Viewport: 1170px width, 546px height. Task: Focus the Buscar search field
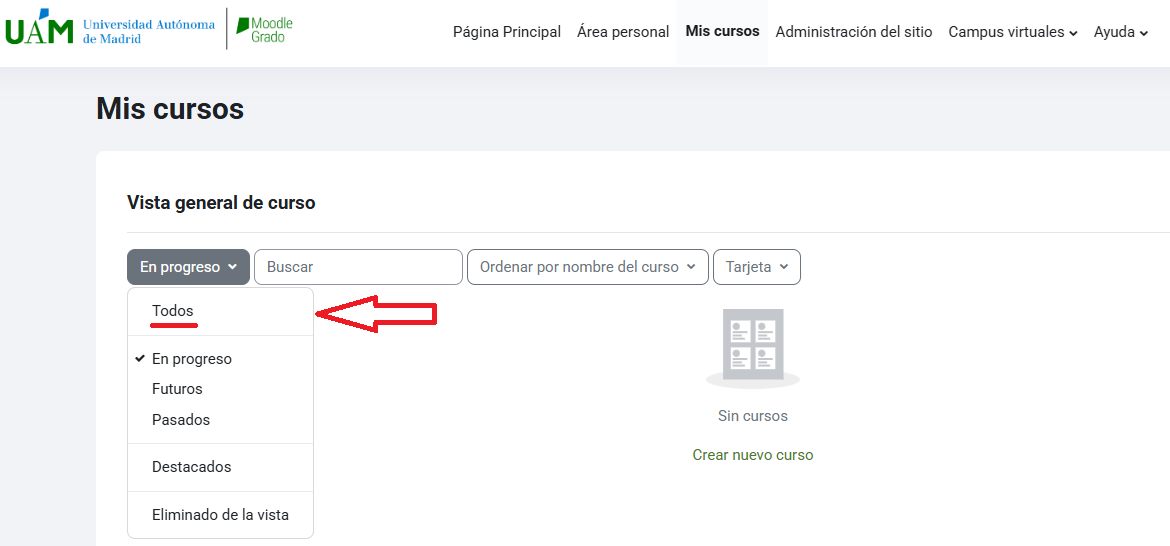pyautogui.click(x=358, y=267)
